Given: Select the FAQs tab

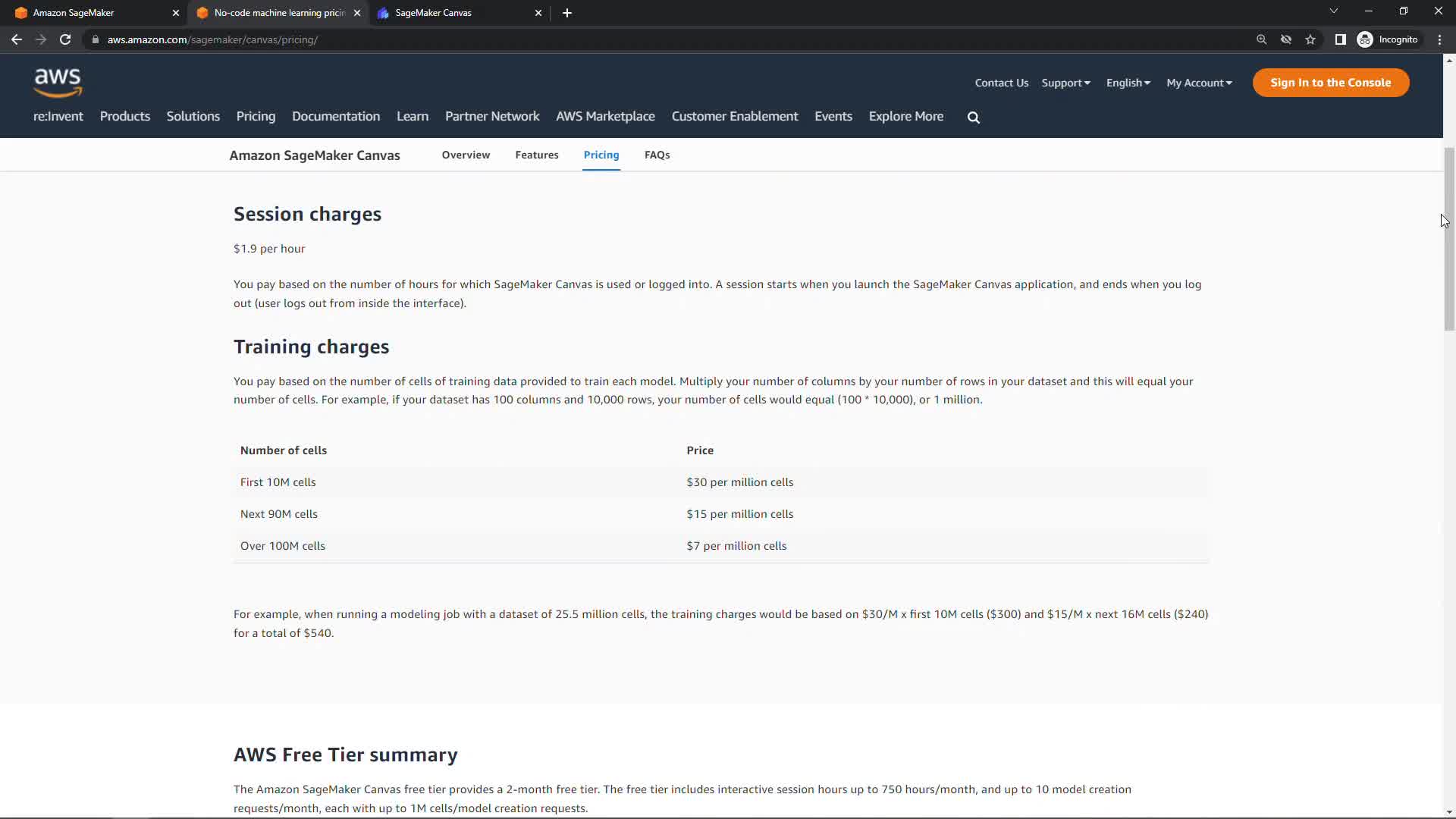Looking at the screenshot, I should 657,155.
